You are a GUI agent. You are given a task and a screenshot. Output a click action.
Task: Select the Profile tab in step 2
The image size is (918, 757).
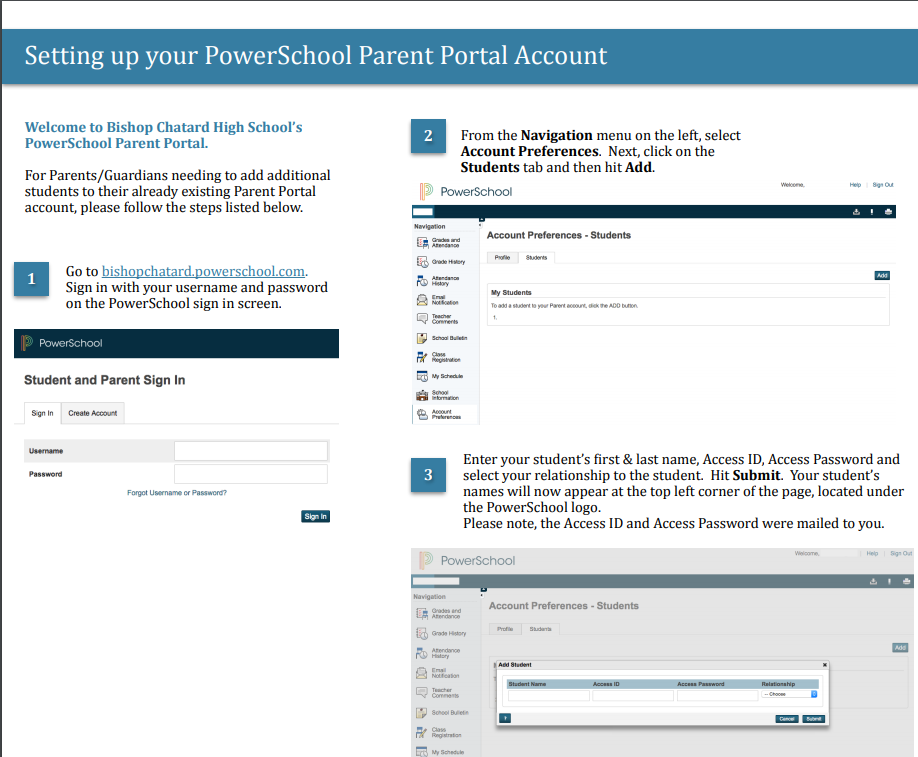coord(502,258)
